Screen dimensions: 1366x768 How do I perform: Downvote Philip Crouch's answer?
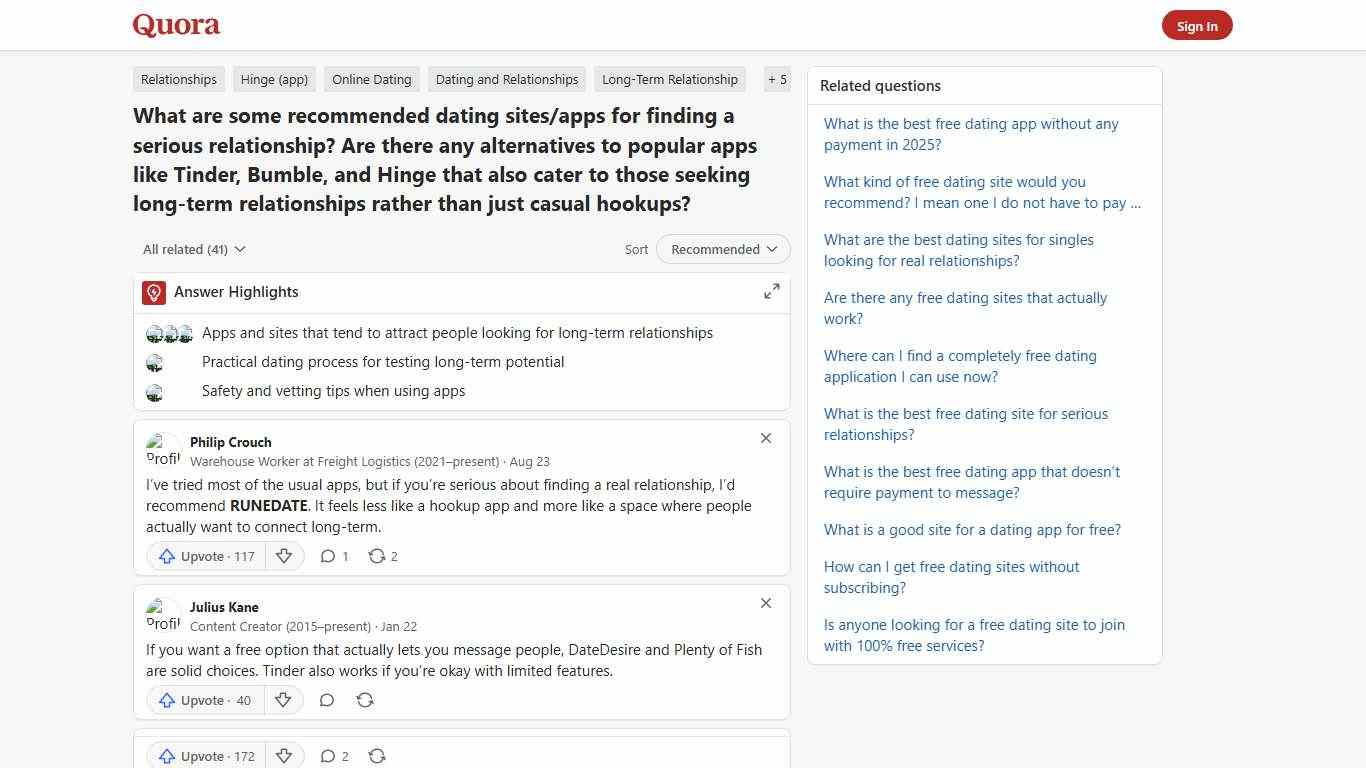tap(284, 556)
